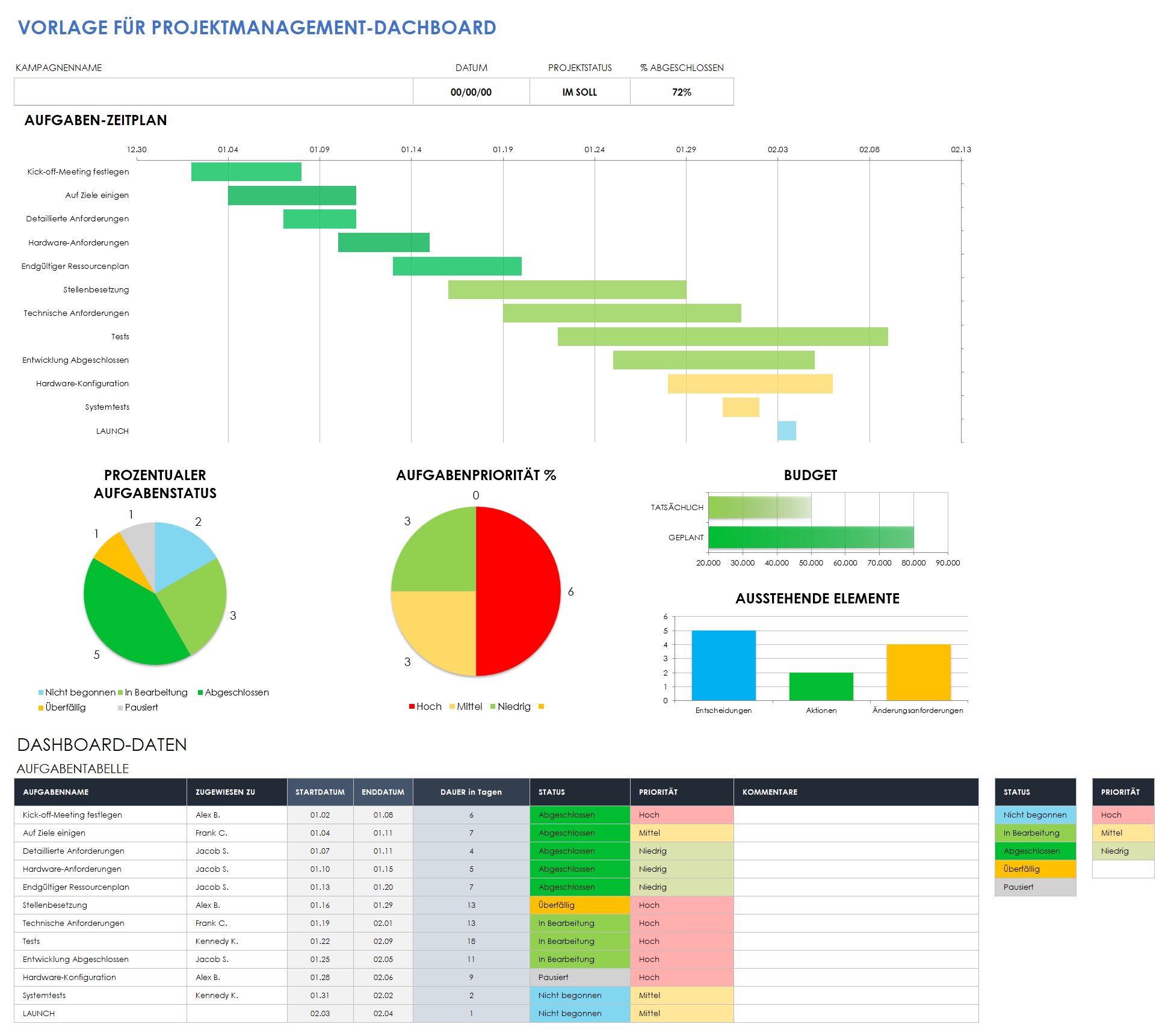Click the 02.13 timeline axis label
This screenshot has width=1171, height=1036.
pyautogui.click(x=961, y=149)
